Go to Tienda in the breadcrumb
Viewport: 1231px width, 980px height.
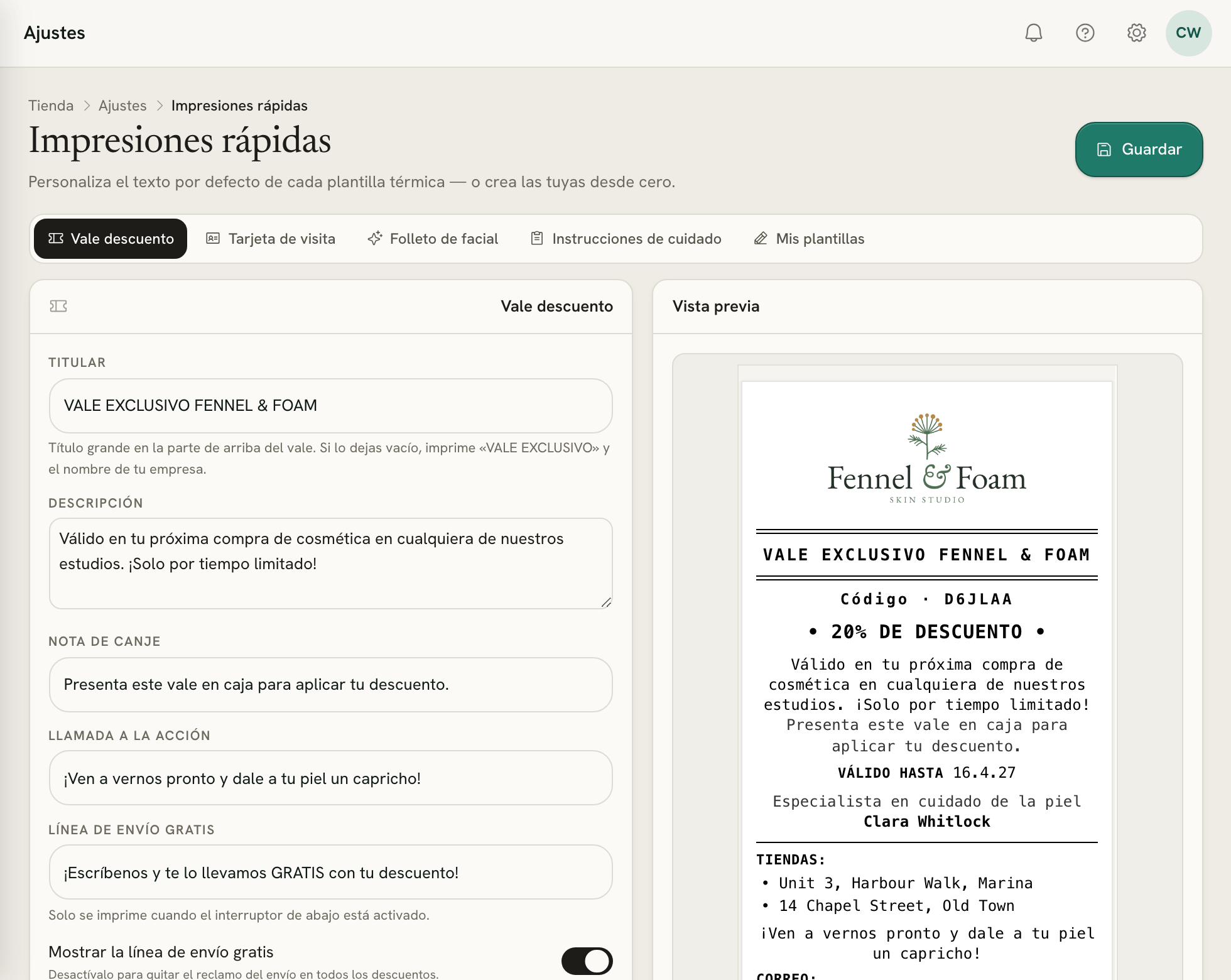[51, 106]
